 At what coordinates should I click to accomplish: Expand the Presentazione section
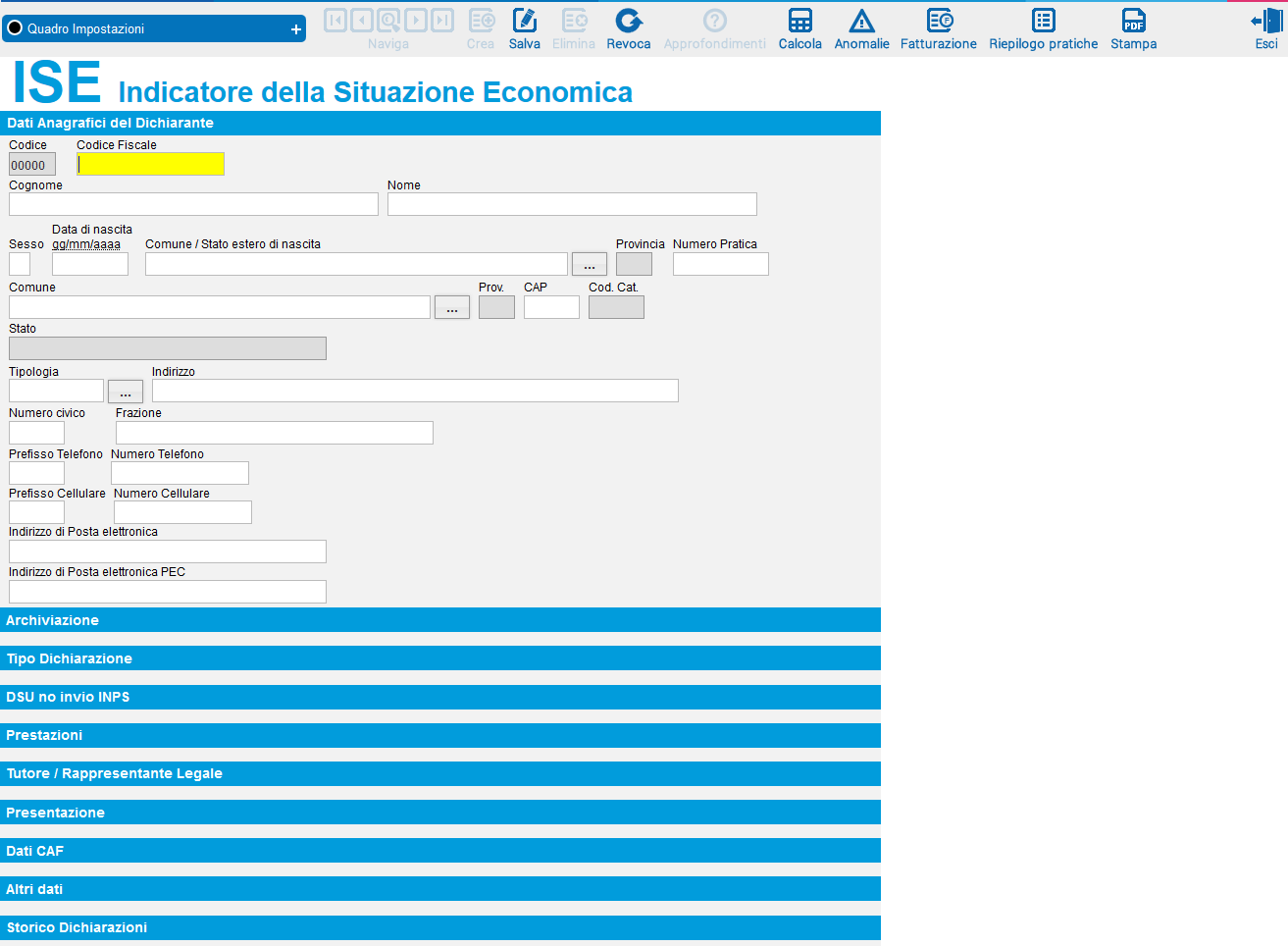(x=440, y=813)
